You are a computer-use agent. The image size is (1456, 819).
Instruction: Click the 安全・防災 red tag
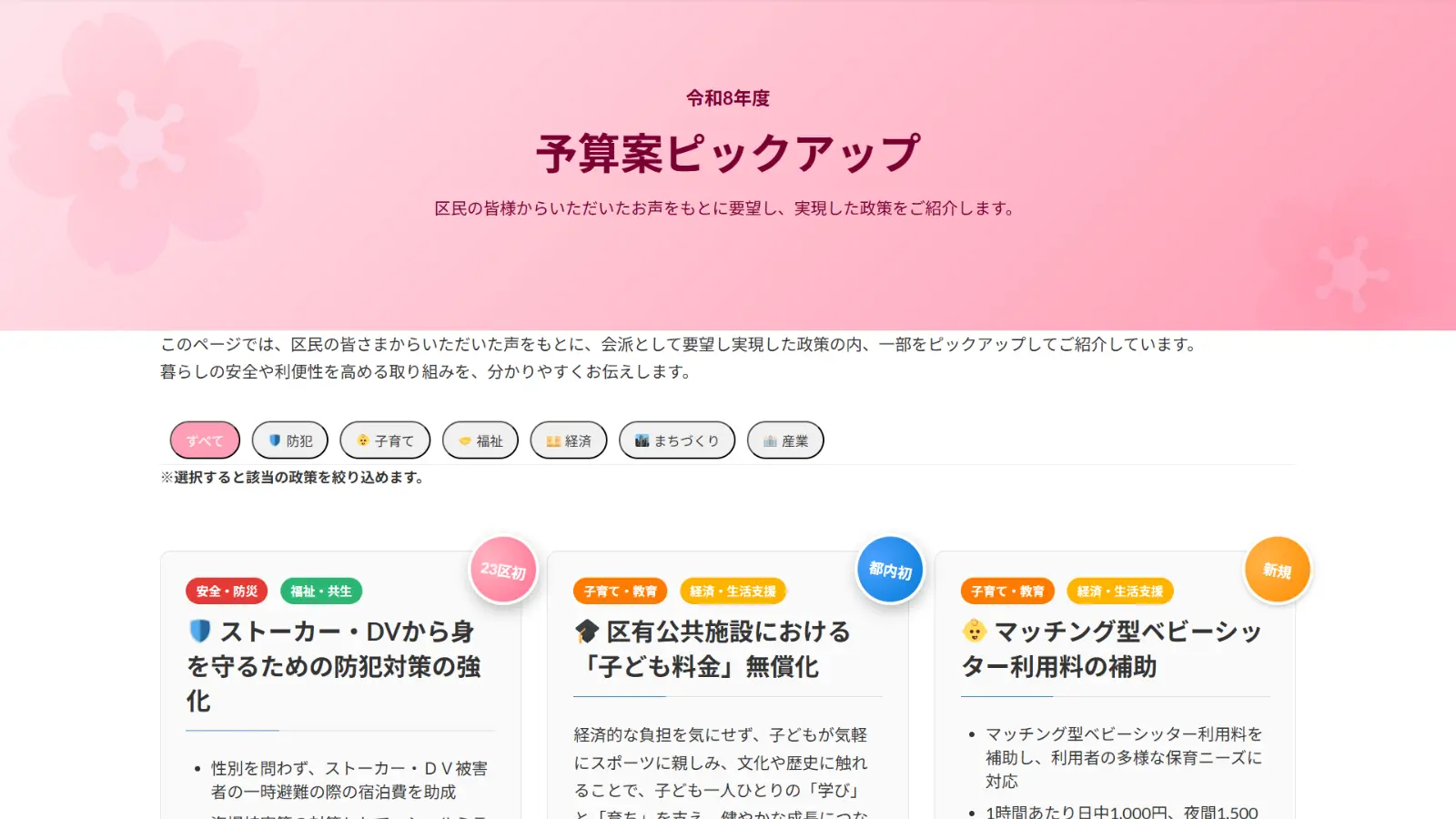[227, 591]
